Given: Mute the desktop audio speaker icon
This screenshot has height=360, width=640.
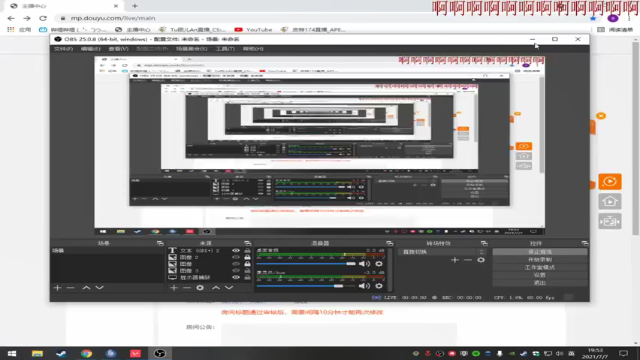Looking at the screenshot, I should [x=364, y=264].
